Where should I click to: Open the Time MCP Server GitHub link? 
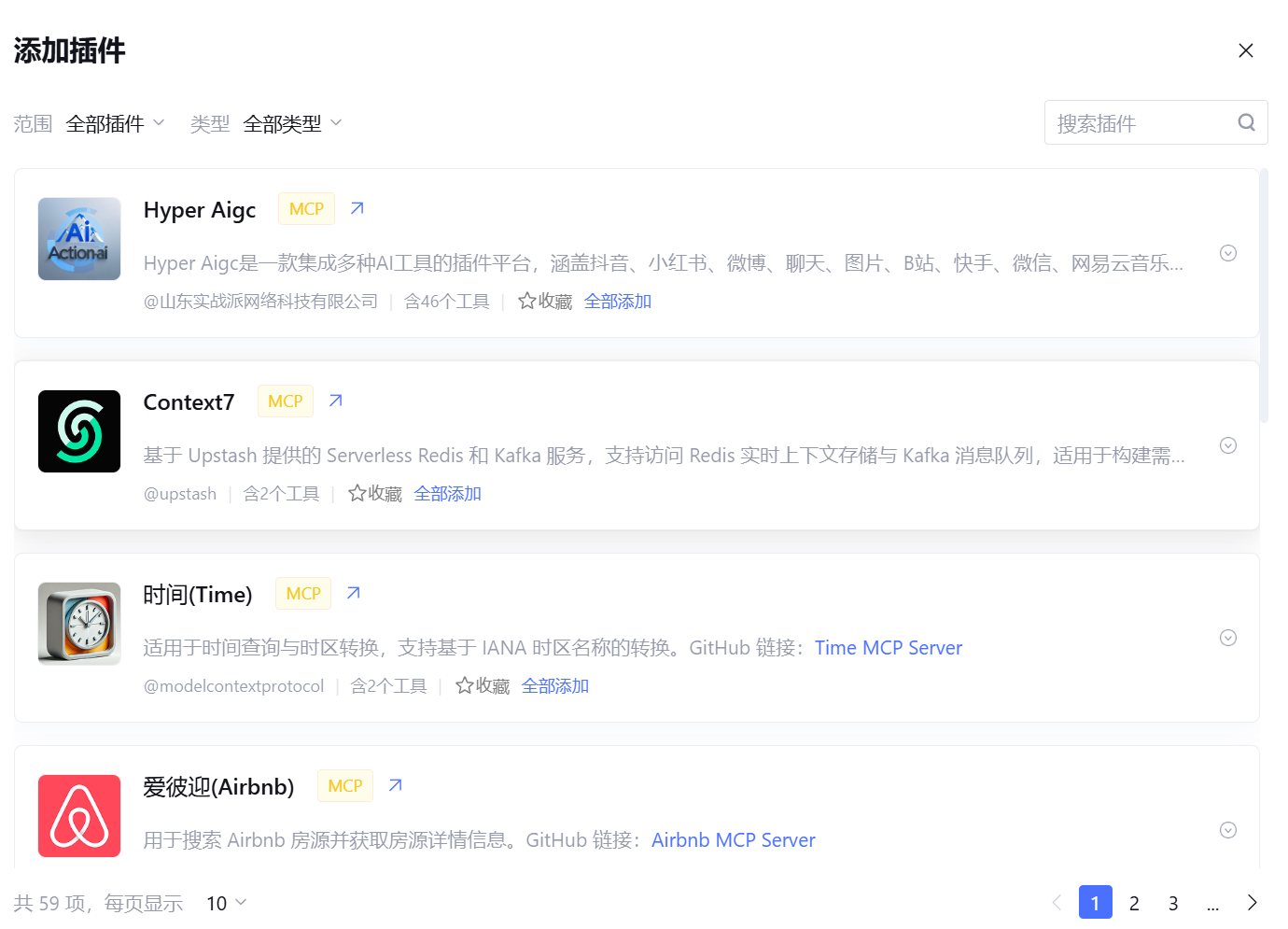(x=888, y=648)
